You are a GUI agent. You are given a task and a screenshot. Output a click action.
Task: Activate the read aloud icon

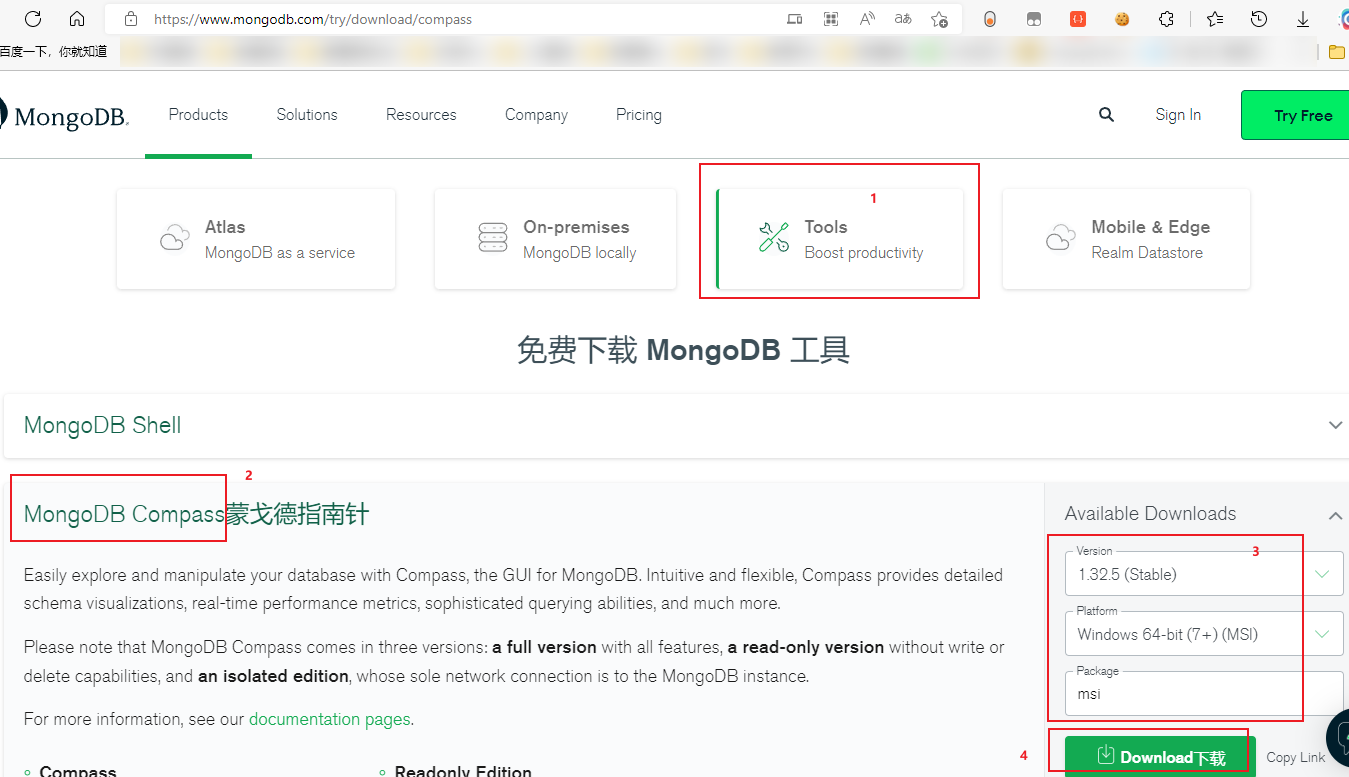tap(867, 19)
